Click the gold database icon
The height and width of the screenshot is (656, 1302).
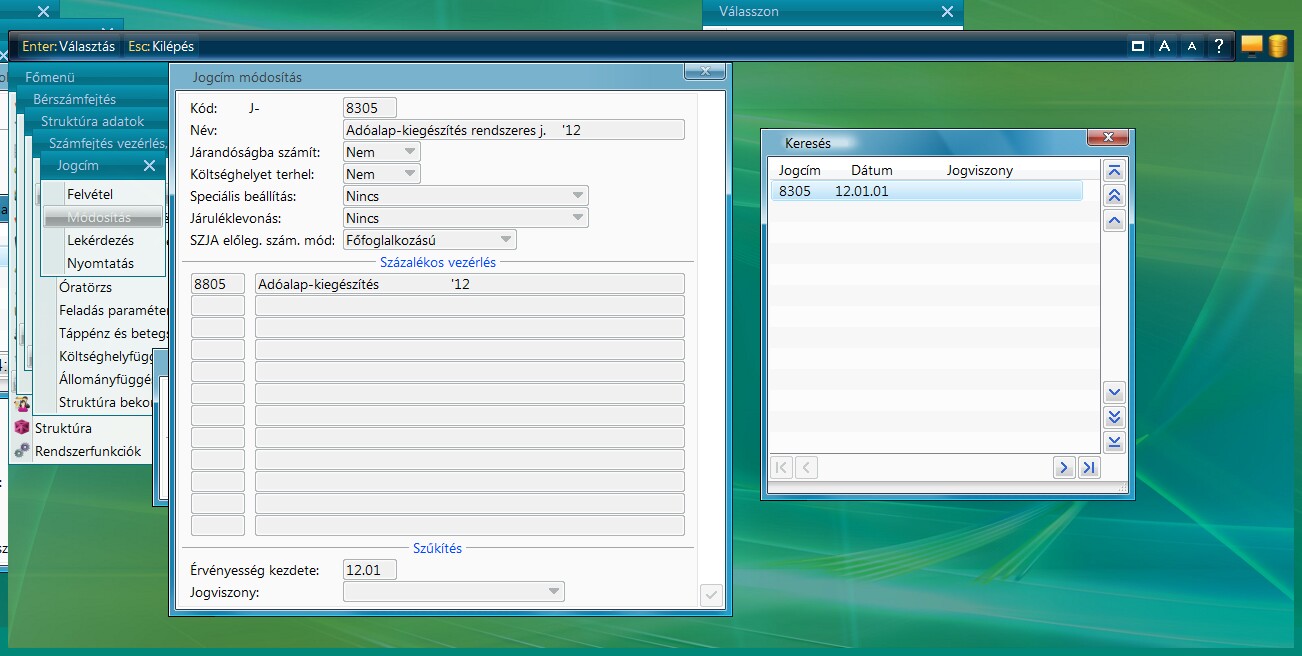1278,46
